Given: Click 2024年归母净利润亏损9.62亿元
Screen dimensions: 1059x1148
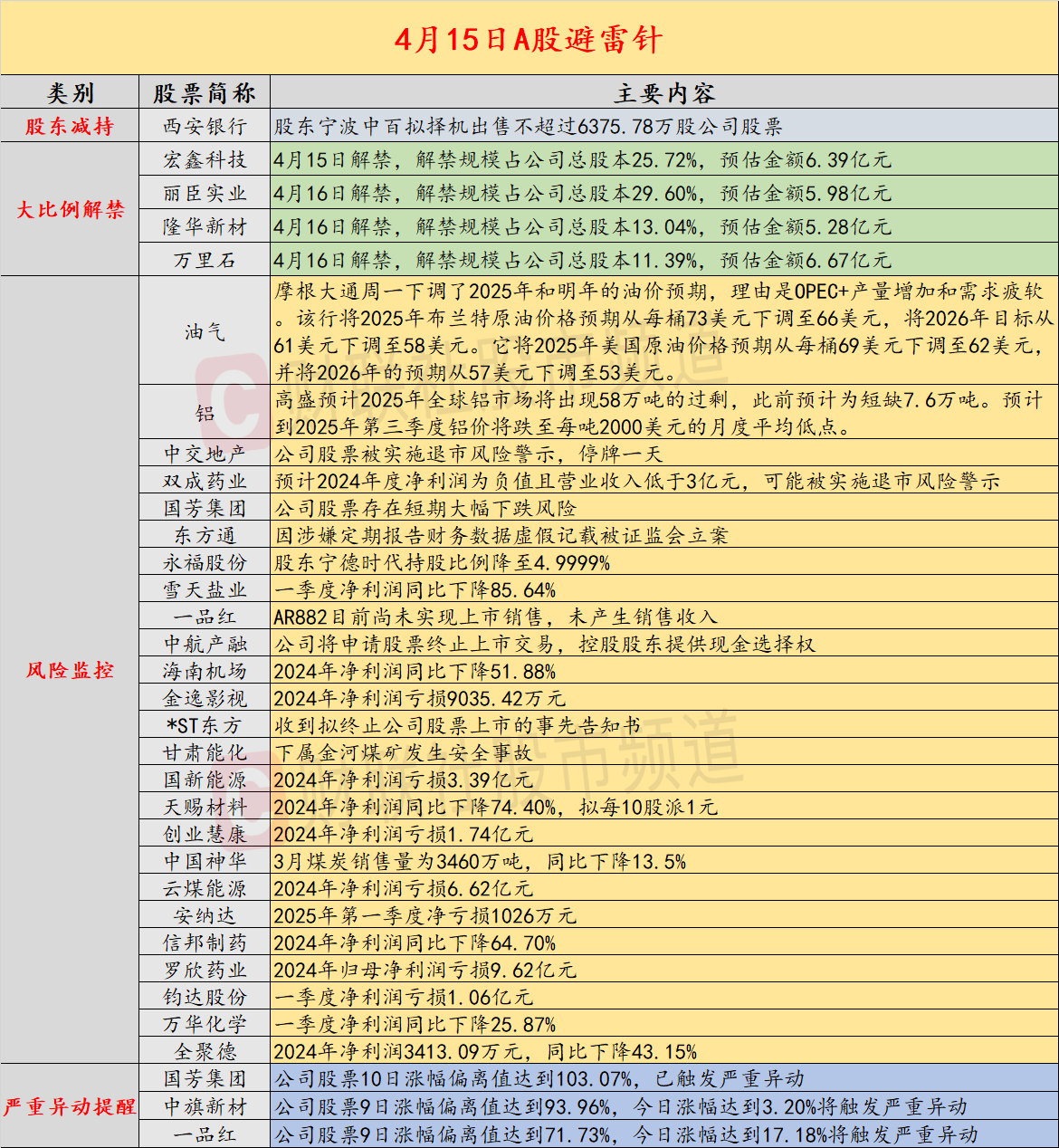Looking at the screenshot, I should tap(425, 970).
